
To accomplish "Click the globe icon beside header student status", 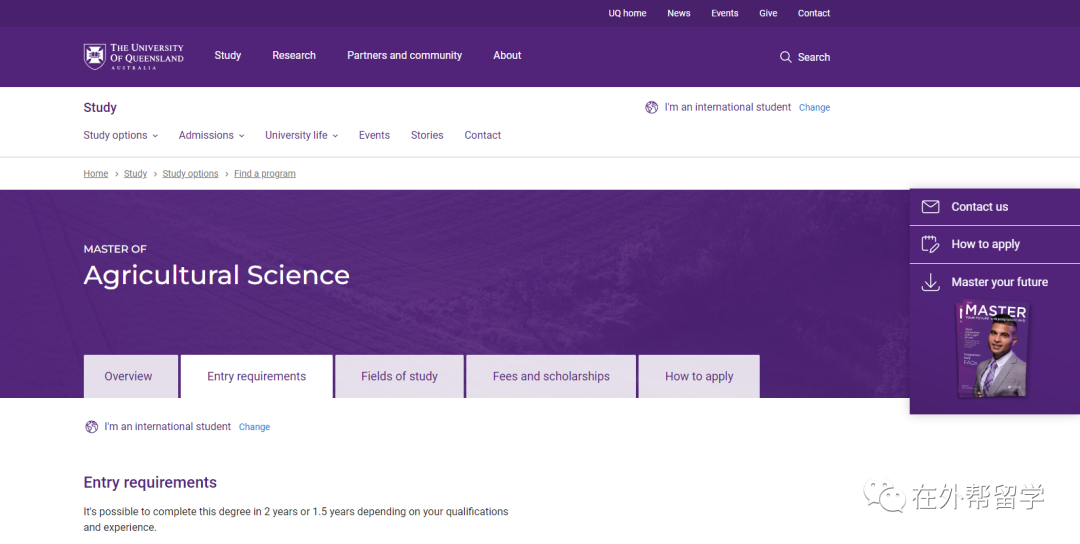I will (x=652, y=107).
